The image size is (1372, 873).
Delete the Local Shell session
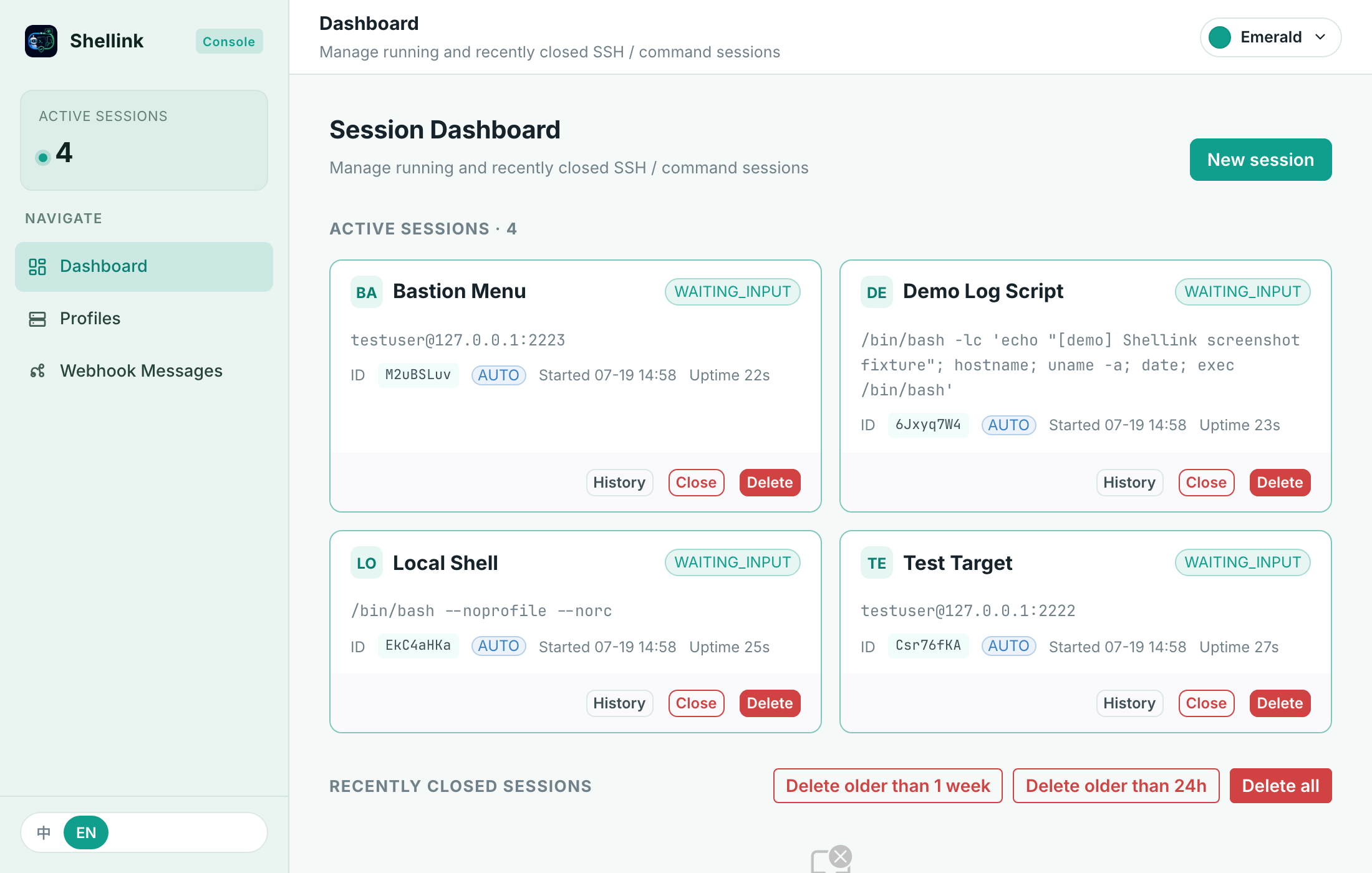[x=770, y=703]
